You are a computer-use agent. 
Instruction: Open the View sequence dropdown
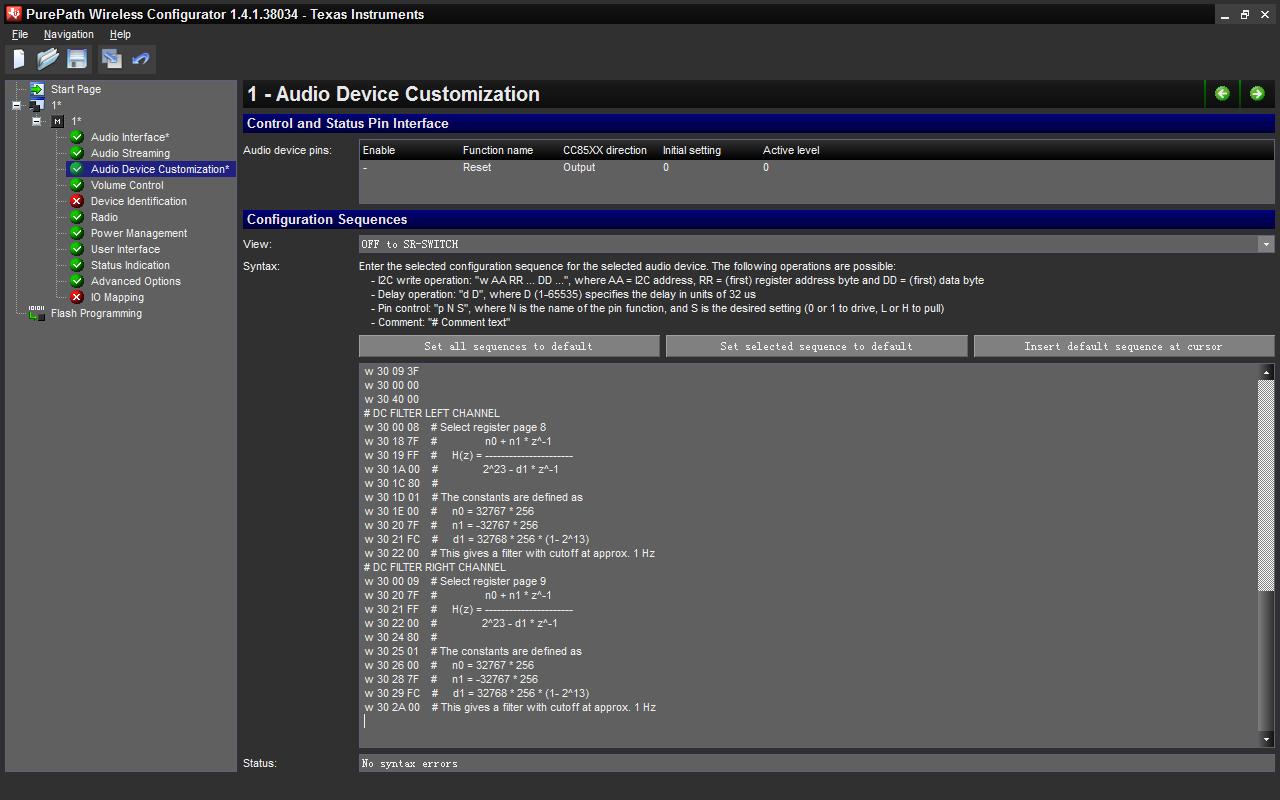[x=1266, y=244]
